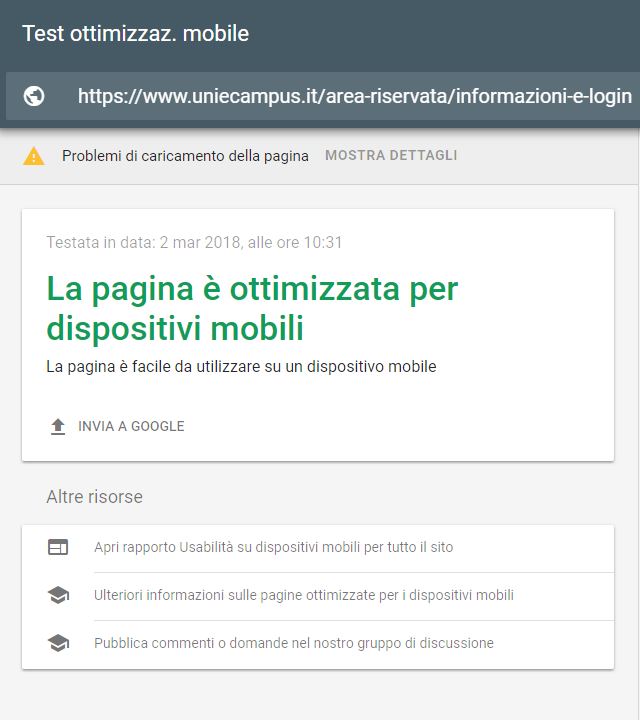Click the upload arrow icon

(x=58, y=427)
